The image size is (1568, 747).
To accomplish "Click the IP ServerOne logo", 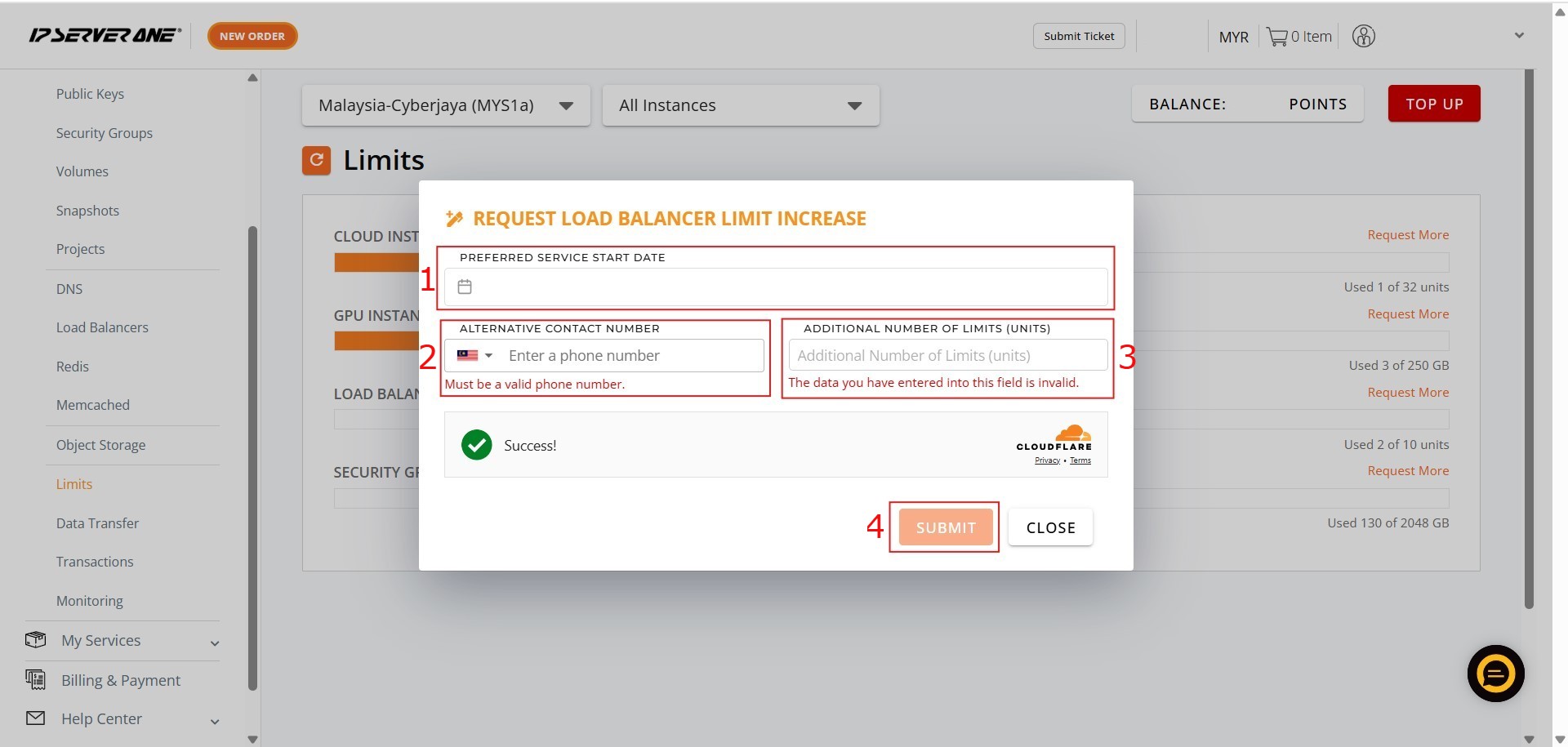I will [105, 35].
